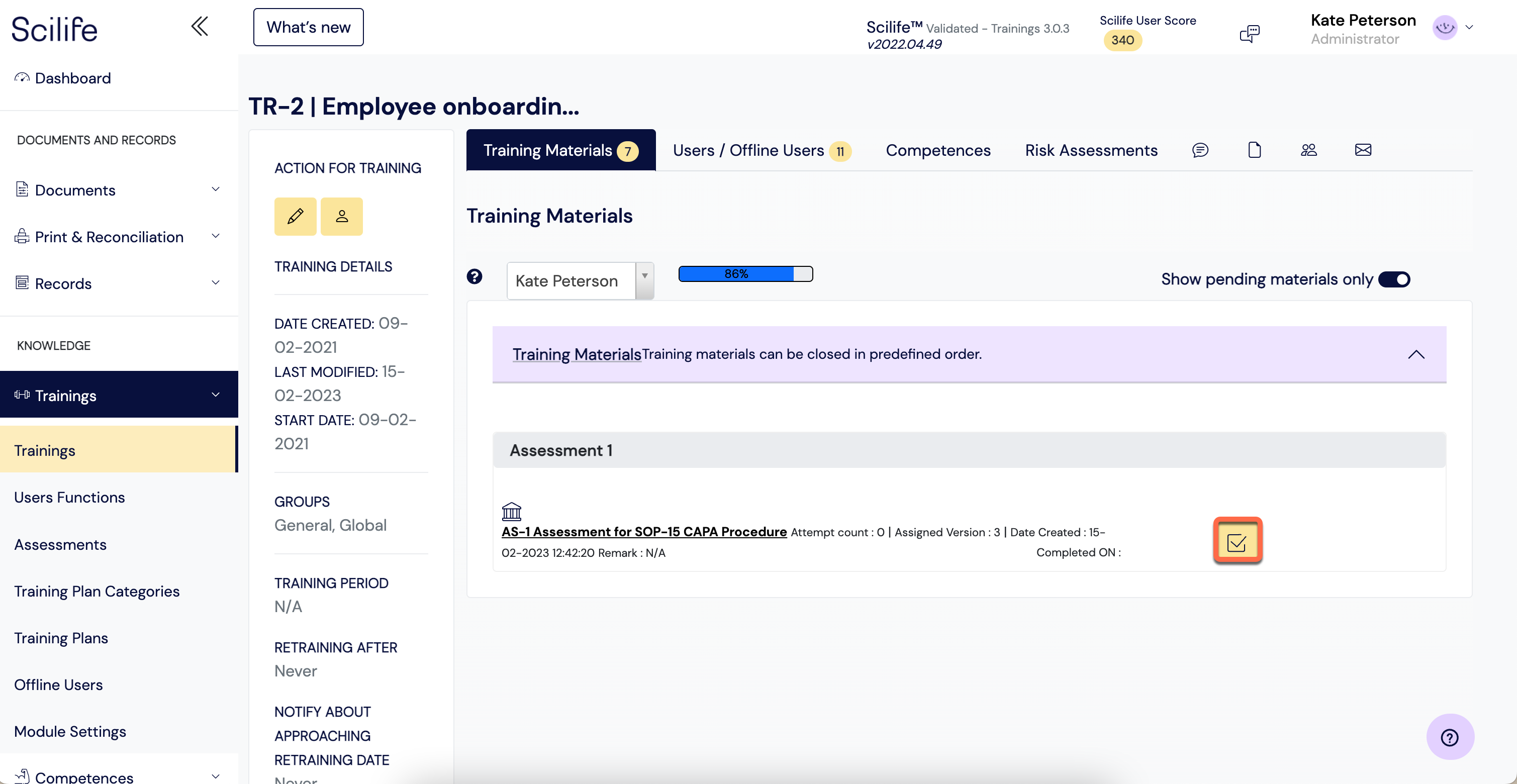
Task: Click the Trainings dumbbell icon
Action: [x=22, y=395]
